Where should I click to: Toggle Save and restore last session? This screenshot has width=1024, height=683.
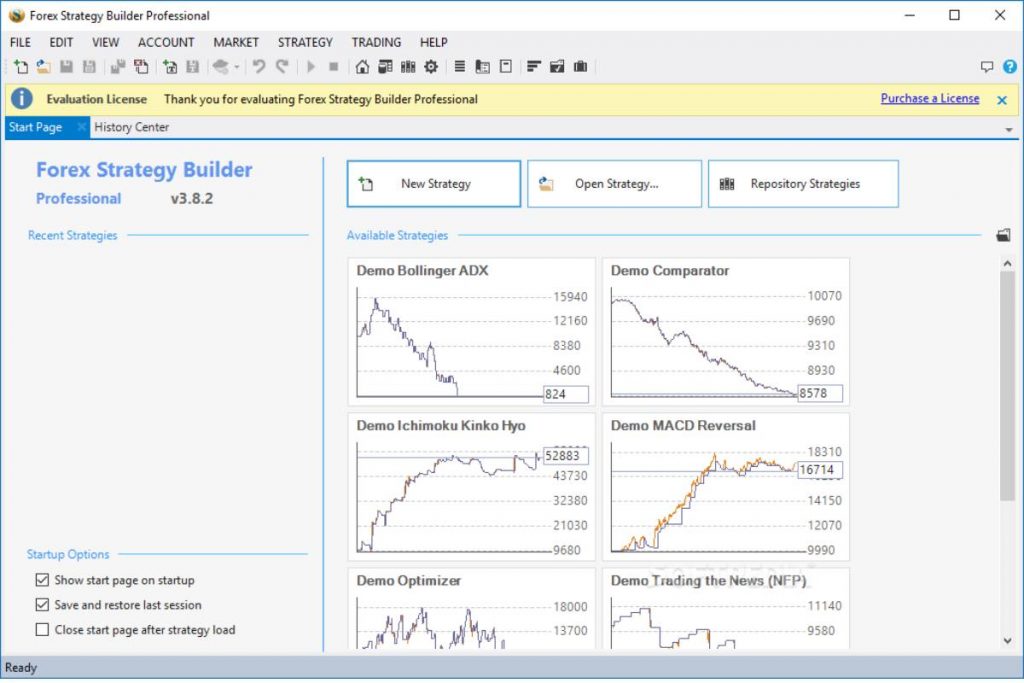[42, 605]
